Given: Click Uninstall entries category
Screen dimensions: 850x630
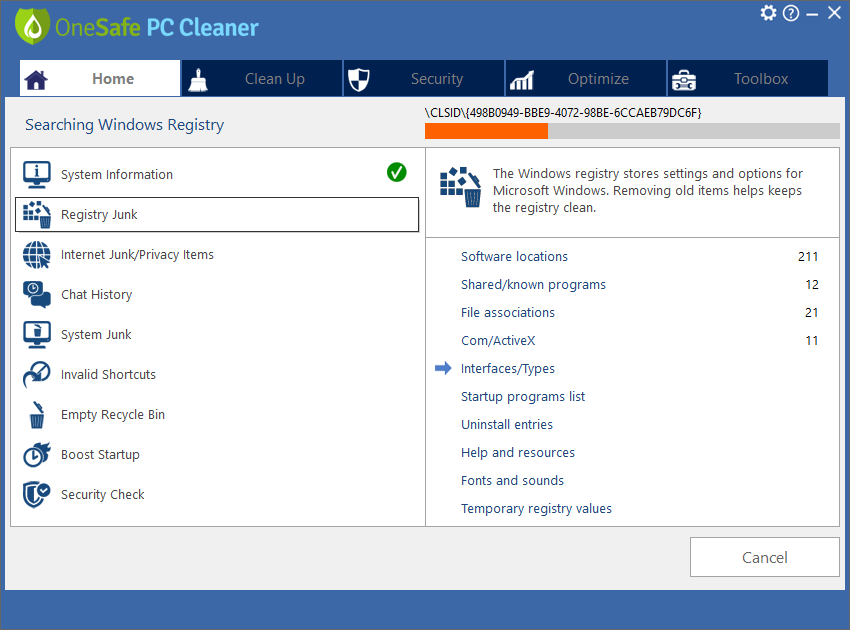Looking at the screenshot, I should tap(507, 425).
